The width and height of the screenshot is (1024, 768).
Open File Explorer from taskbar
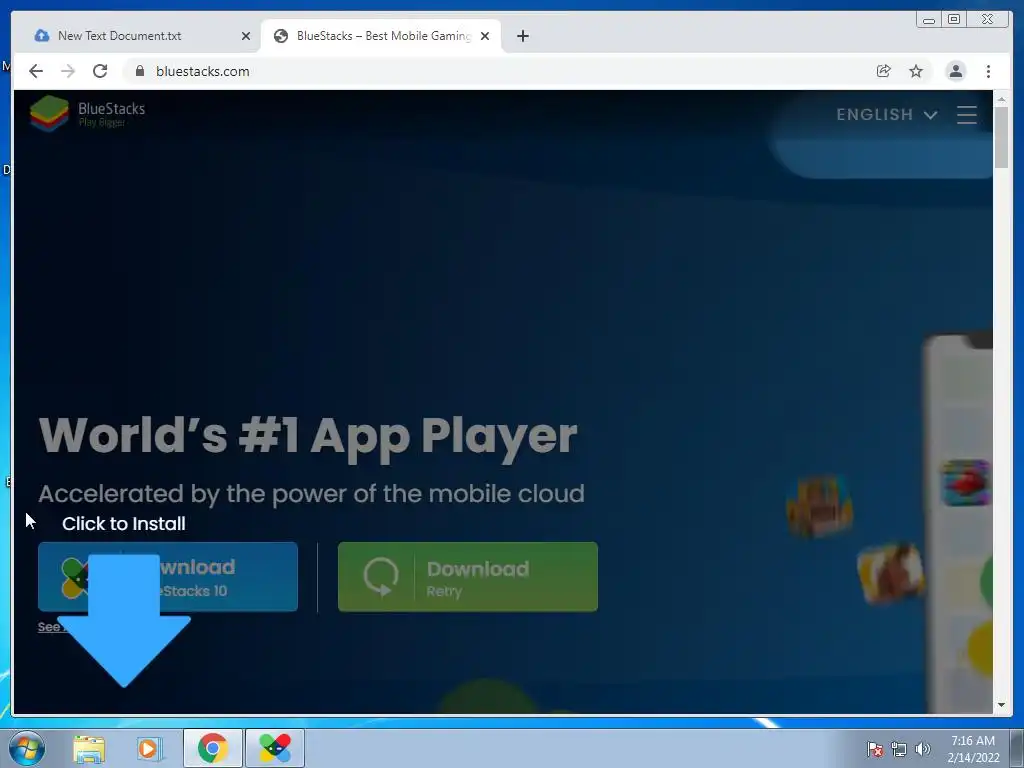89,748
